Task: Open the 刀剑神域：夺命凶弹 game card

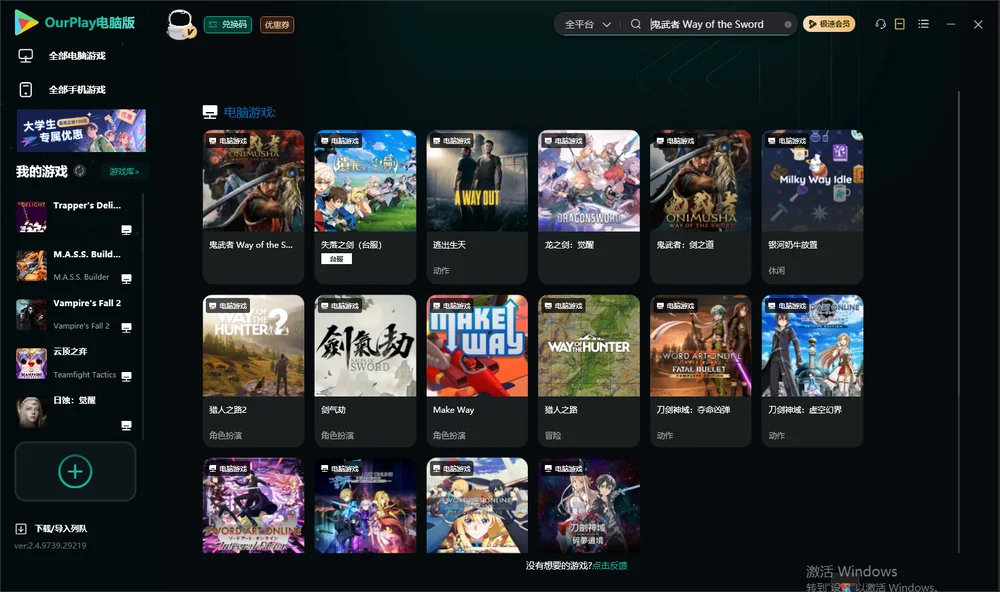Action: coord(700,371)
